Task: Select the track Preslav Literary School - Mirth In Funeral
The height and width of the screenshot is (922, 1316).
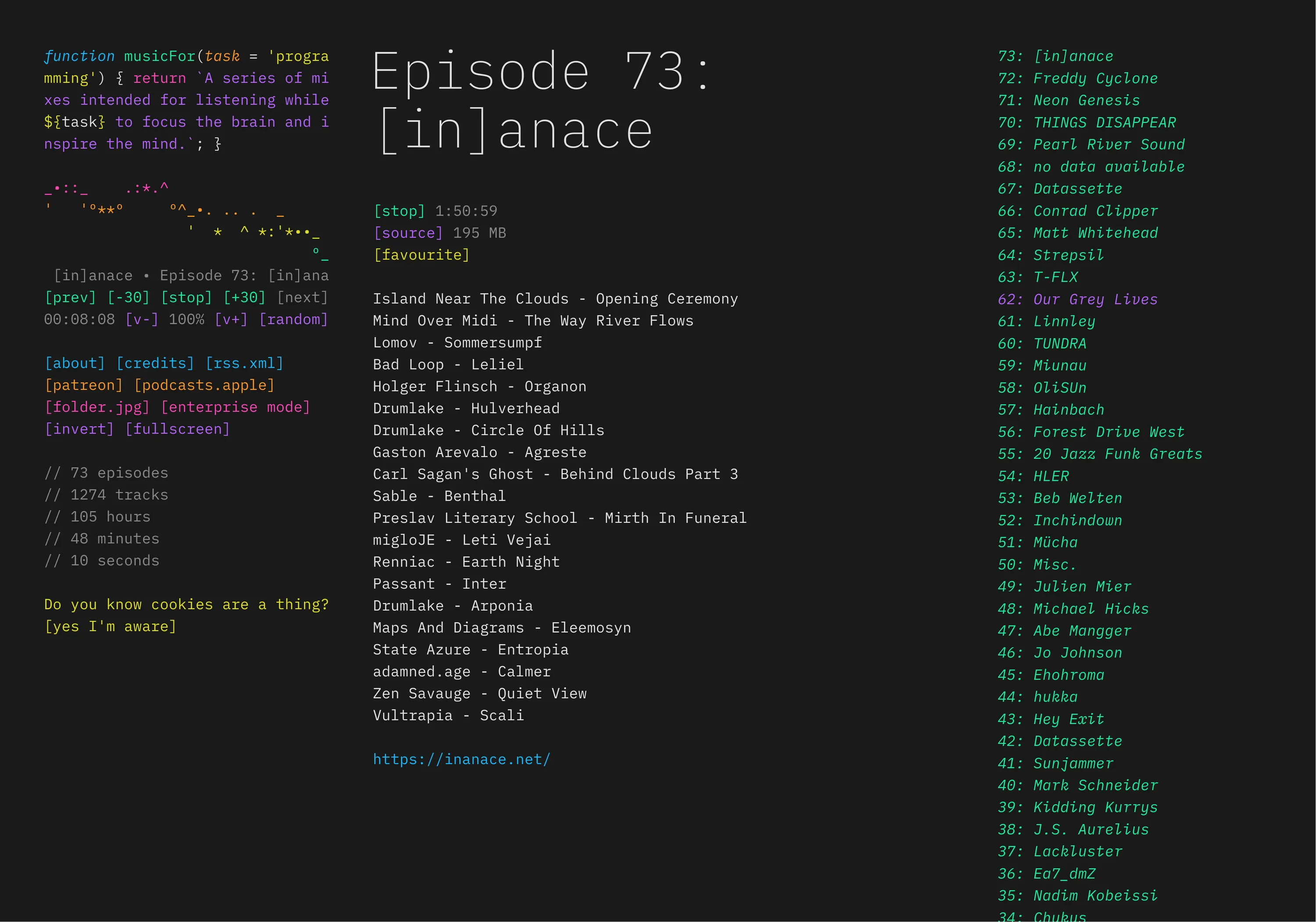Action: [560, 518]
